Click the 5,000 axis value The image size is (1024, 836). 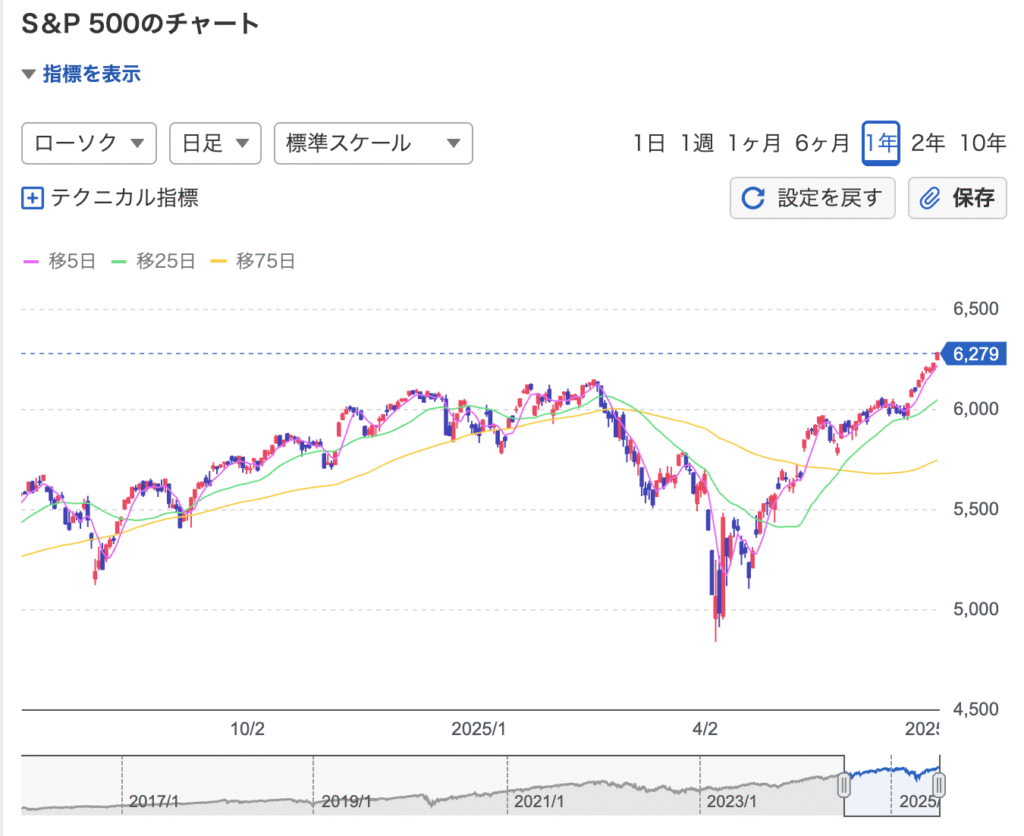click(x=976, y=609)
